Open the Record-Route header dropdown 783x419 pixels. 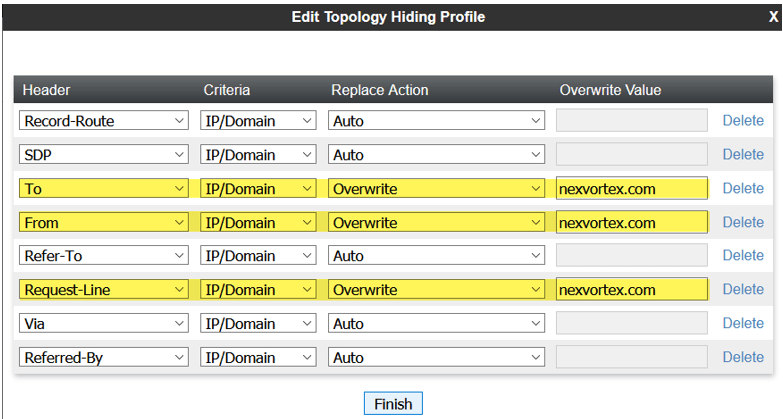click(x=104, y=120)
